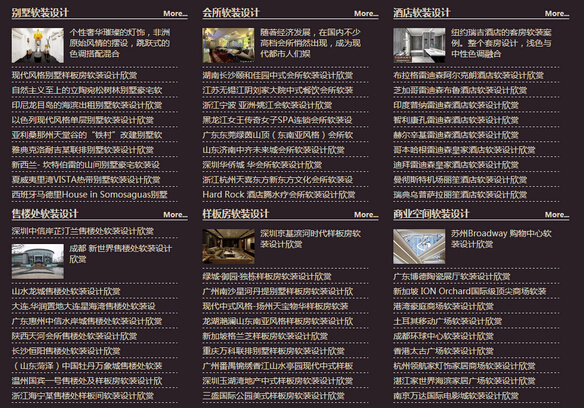Open 广州南沙星河丹提别墅样板房 article
The width and height of the screenshot is (584, 408).
(277, 291)
